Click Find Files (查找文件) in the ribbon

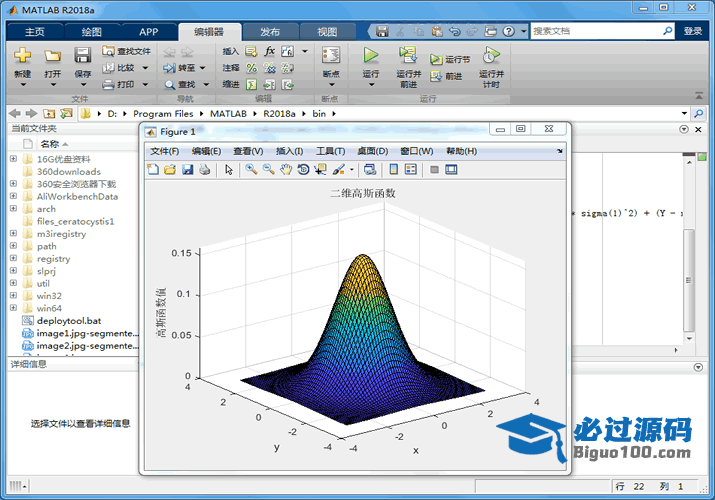[126, 51]
